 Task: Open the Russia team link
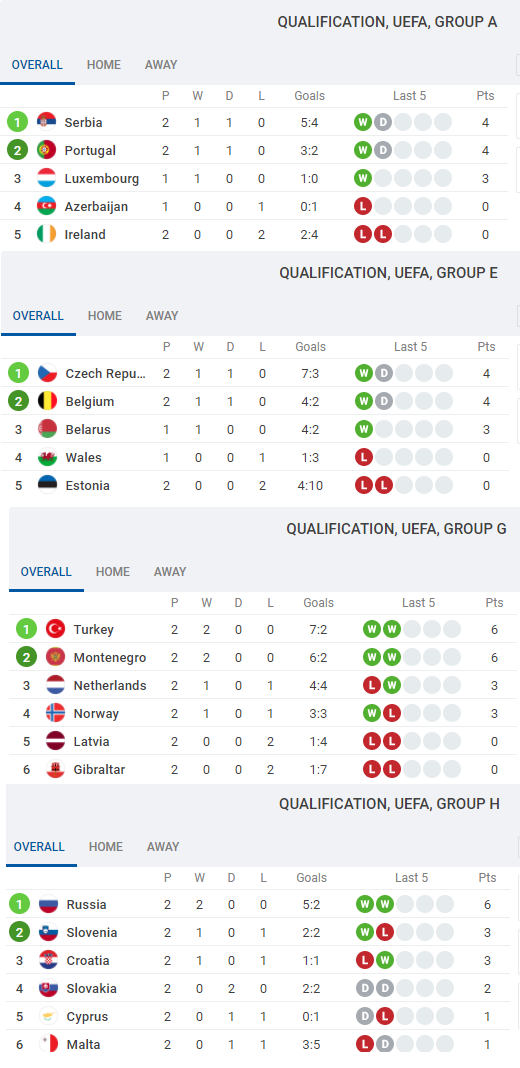[87, 905]
